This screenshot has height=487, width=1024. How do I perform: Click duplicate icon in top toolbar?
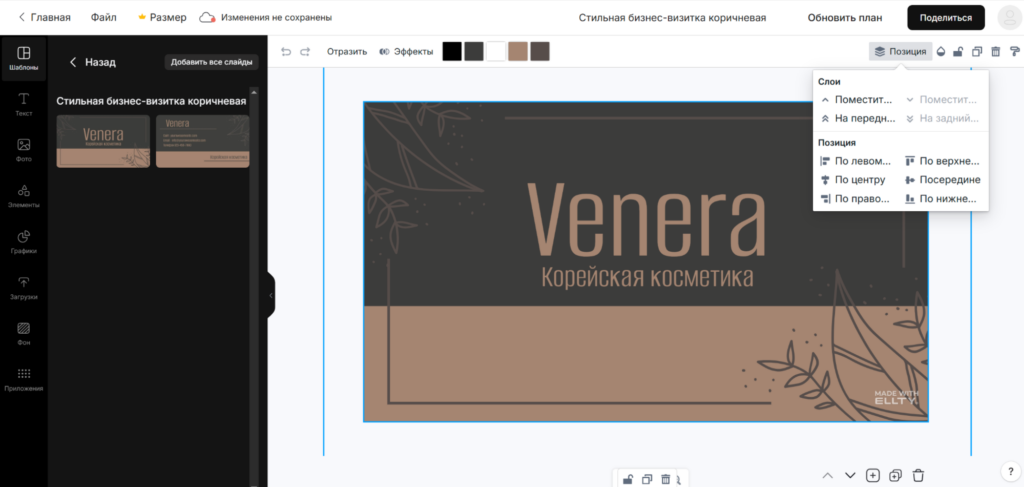(977, 52)
